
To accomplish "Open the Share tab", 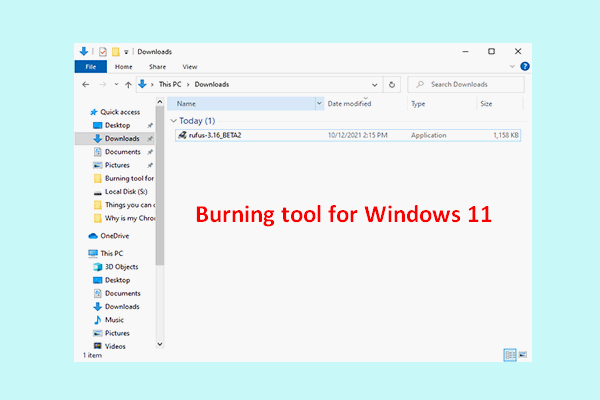I will click(x=156, y=67).
